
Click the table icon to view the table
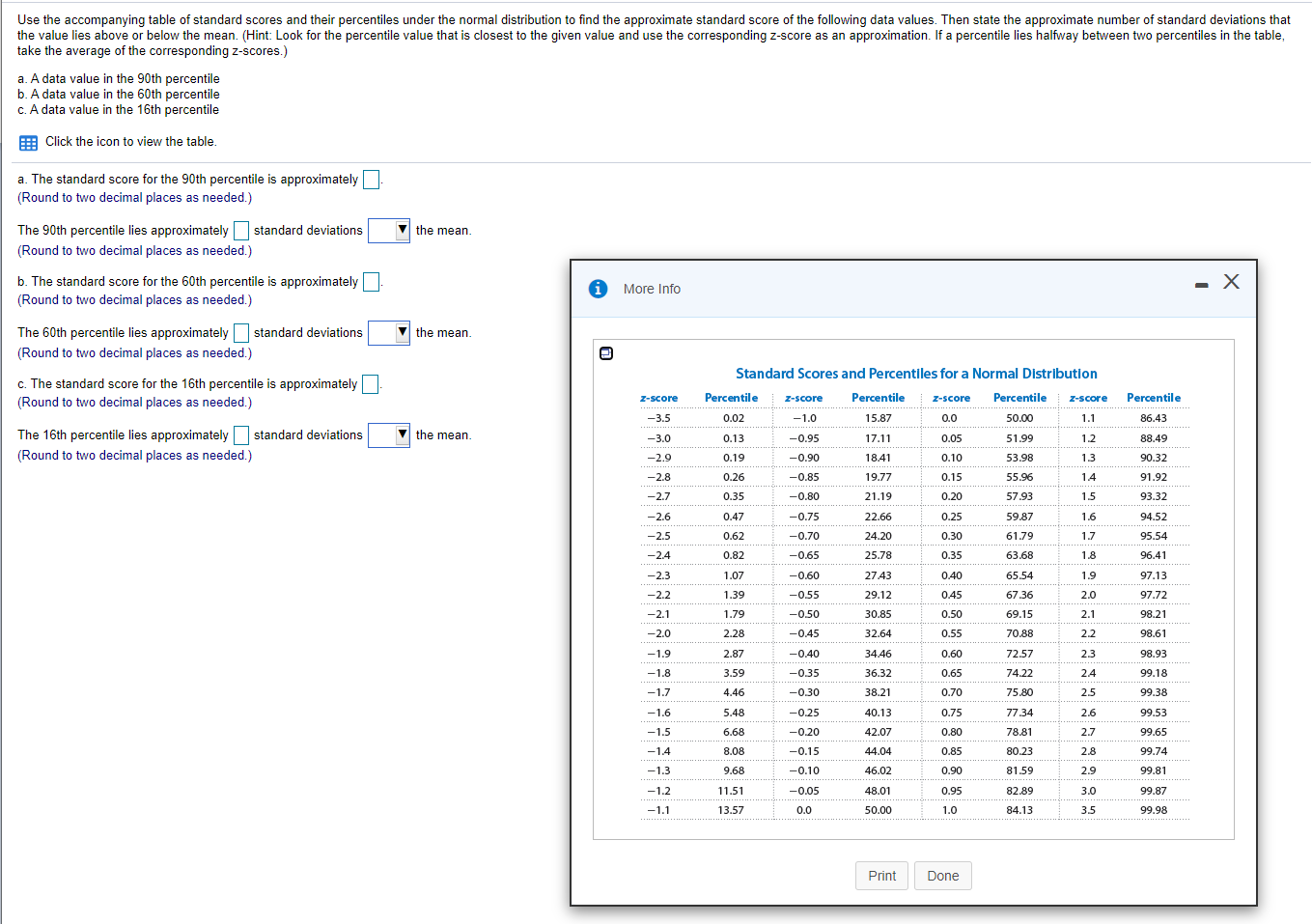click(x=27, y=141)
